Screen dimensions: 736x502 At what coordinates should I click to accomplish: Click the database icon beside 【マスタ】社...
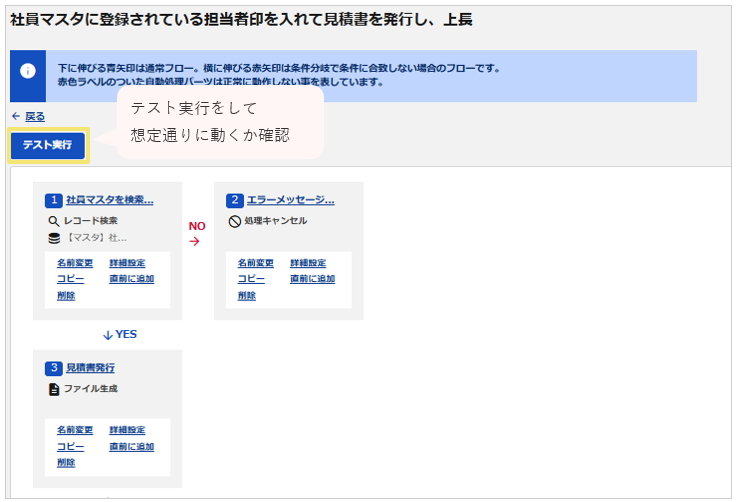click(54, 238)
